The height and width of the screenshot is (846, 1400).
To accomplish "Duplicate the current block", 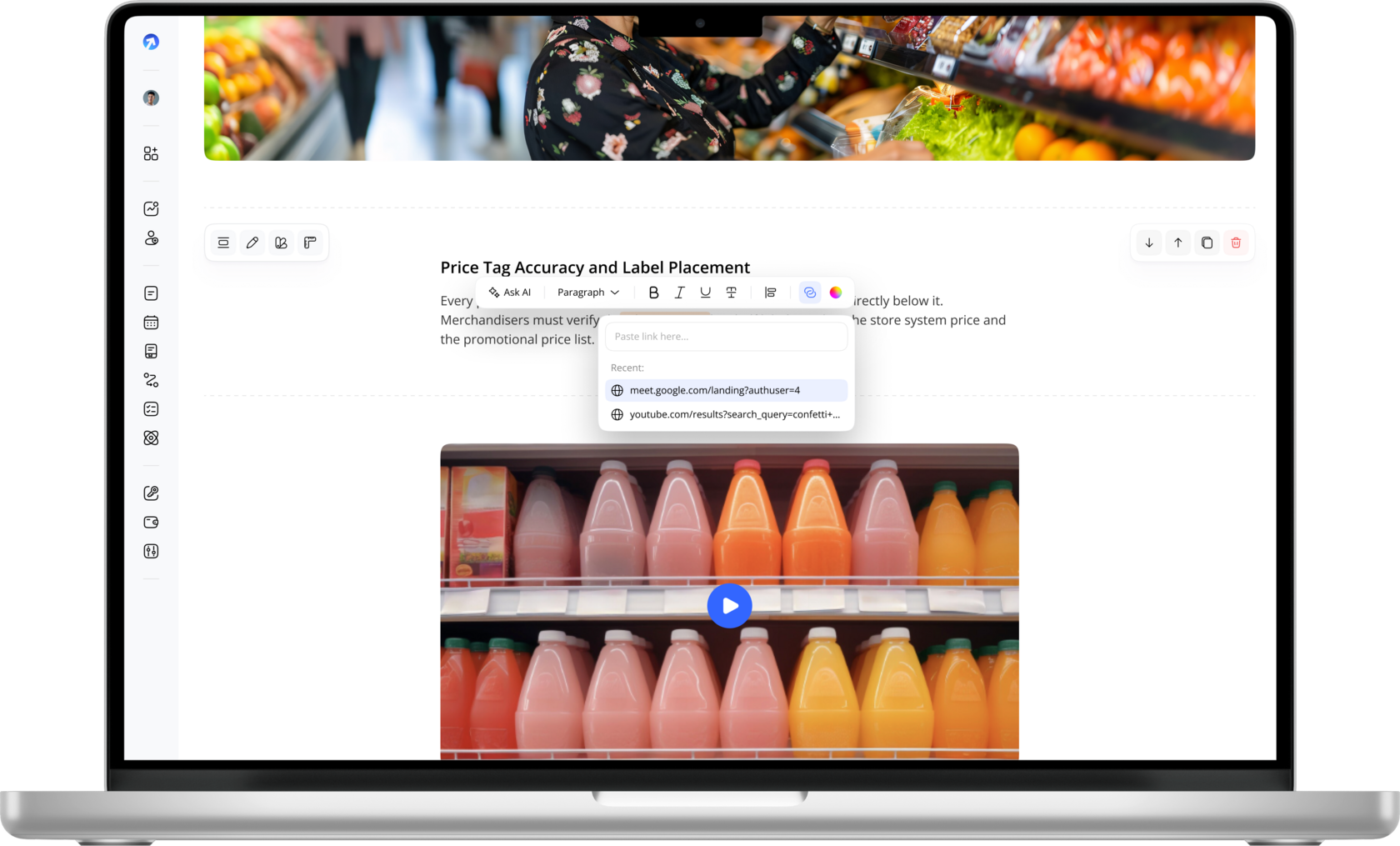I will (x=1207, y=243).
